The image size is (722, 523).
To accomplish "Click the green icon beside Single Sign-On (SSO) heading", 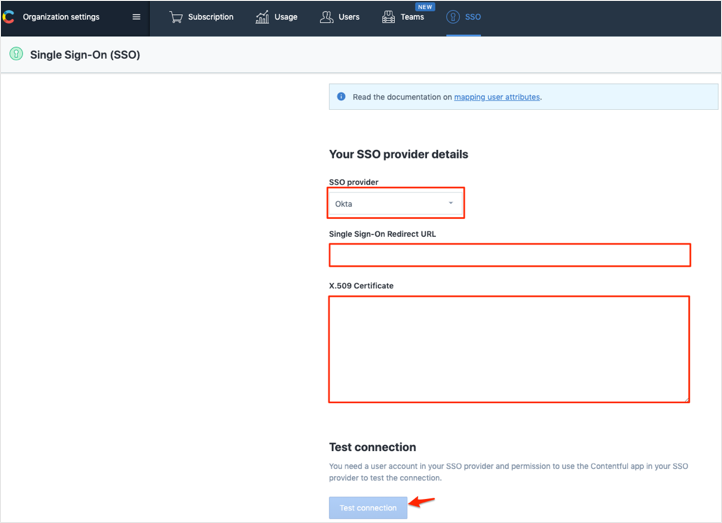I will 16,55.
